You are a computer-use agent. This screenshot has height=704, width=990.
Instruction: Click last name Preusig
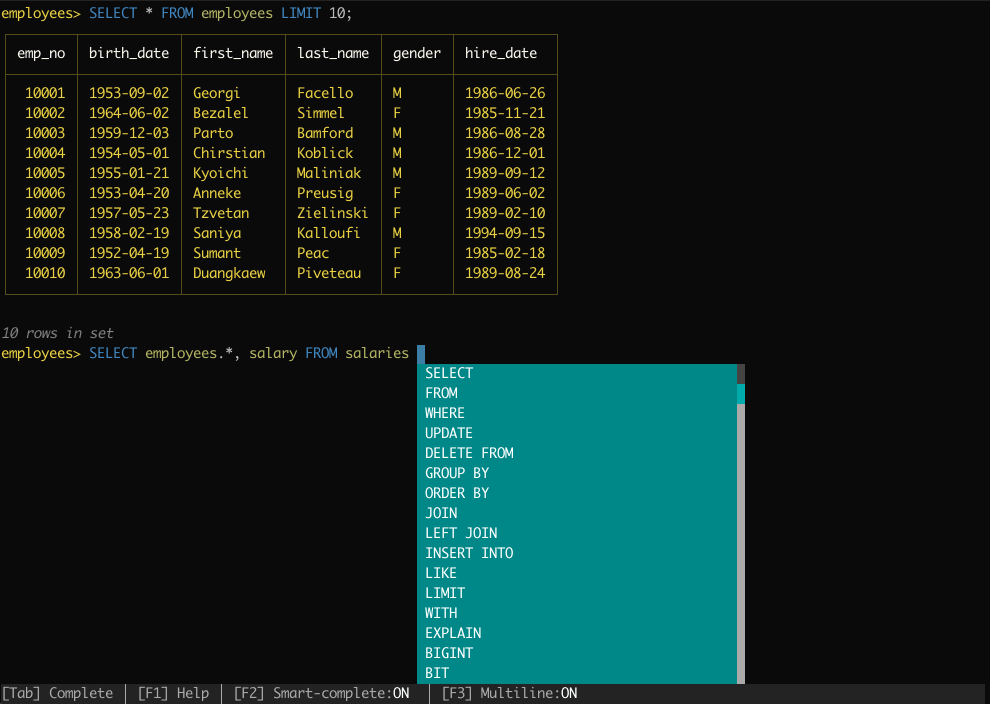click(x=325, y=193)
